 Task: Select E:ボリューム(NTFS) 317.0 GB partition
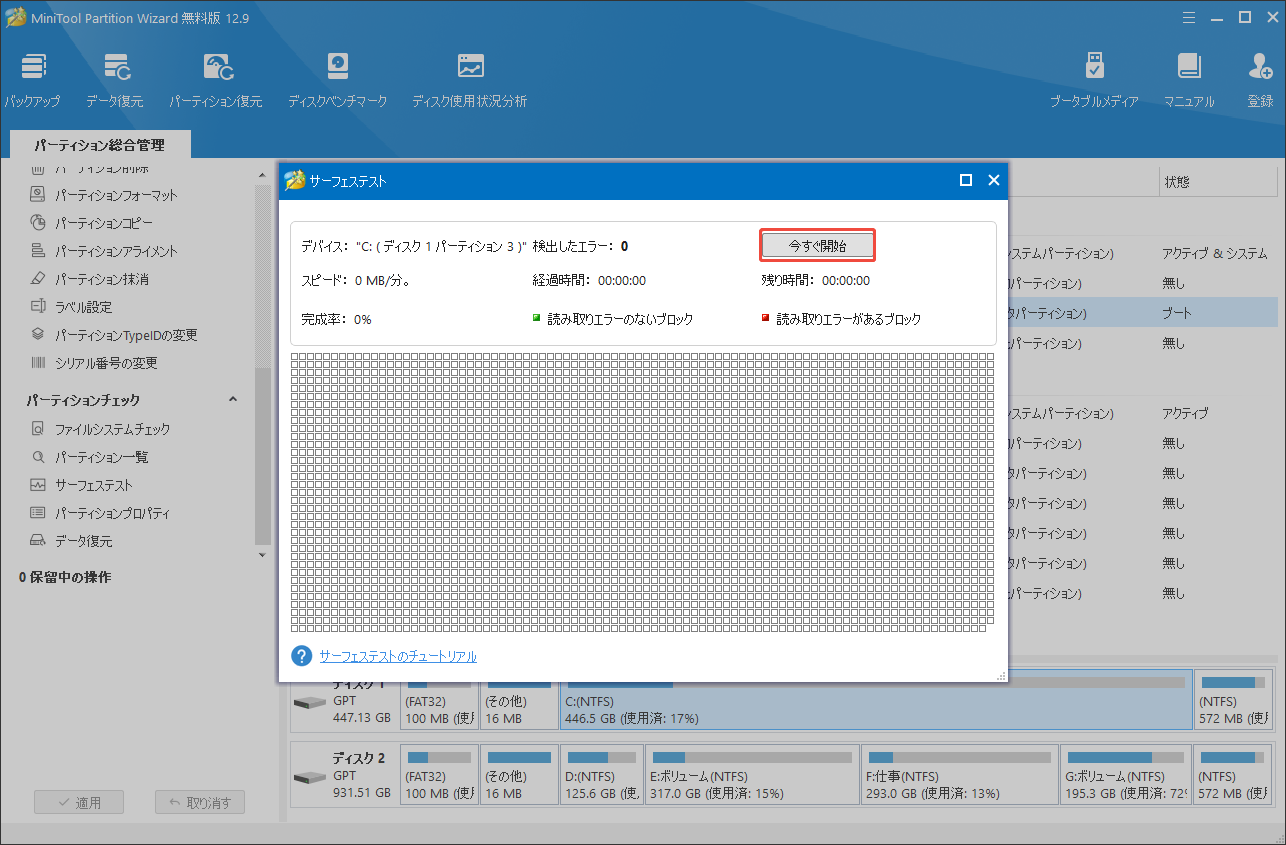click(751, 773)
